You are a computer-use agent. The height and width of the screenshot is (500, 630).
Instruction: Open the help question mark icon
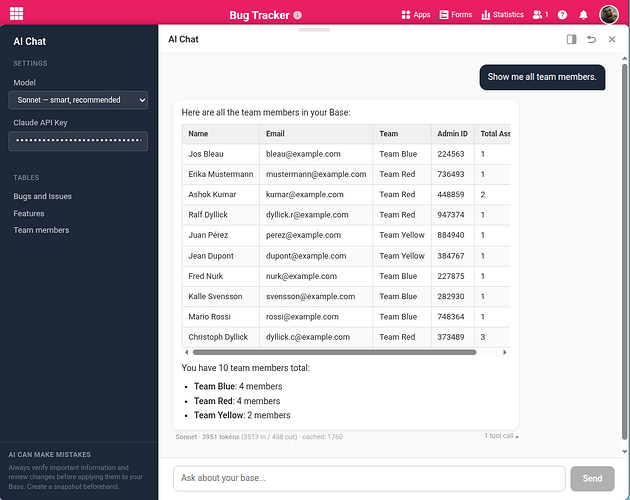click(562, 15)
